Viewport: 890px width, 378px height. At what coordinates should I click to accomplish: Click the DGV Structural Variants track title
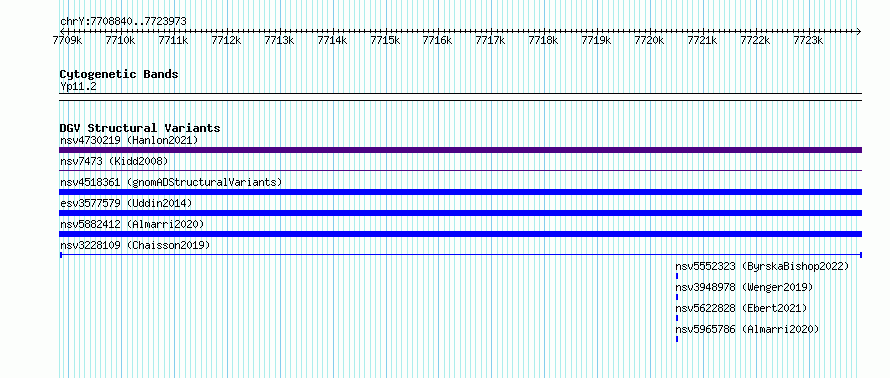(x=140, y=128)
